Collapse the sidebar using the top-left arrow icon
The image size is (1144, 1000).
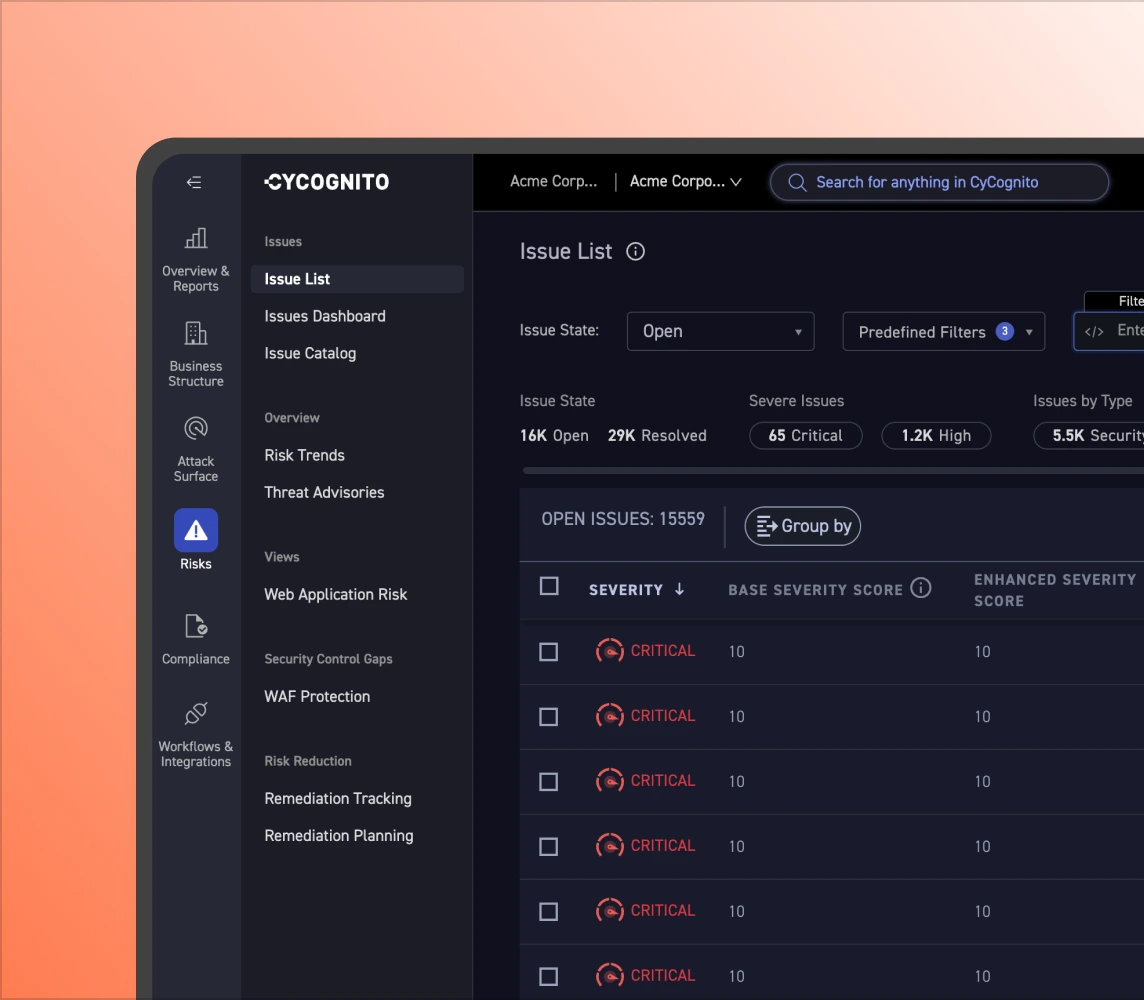pos(195,182)
